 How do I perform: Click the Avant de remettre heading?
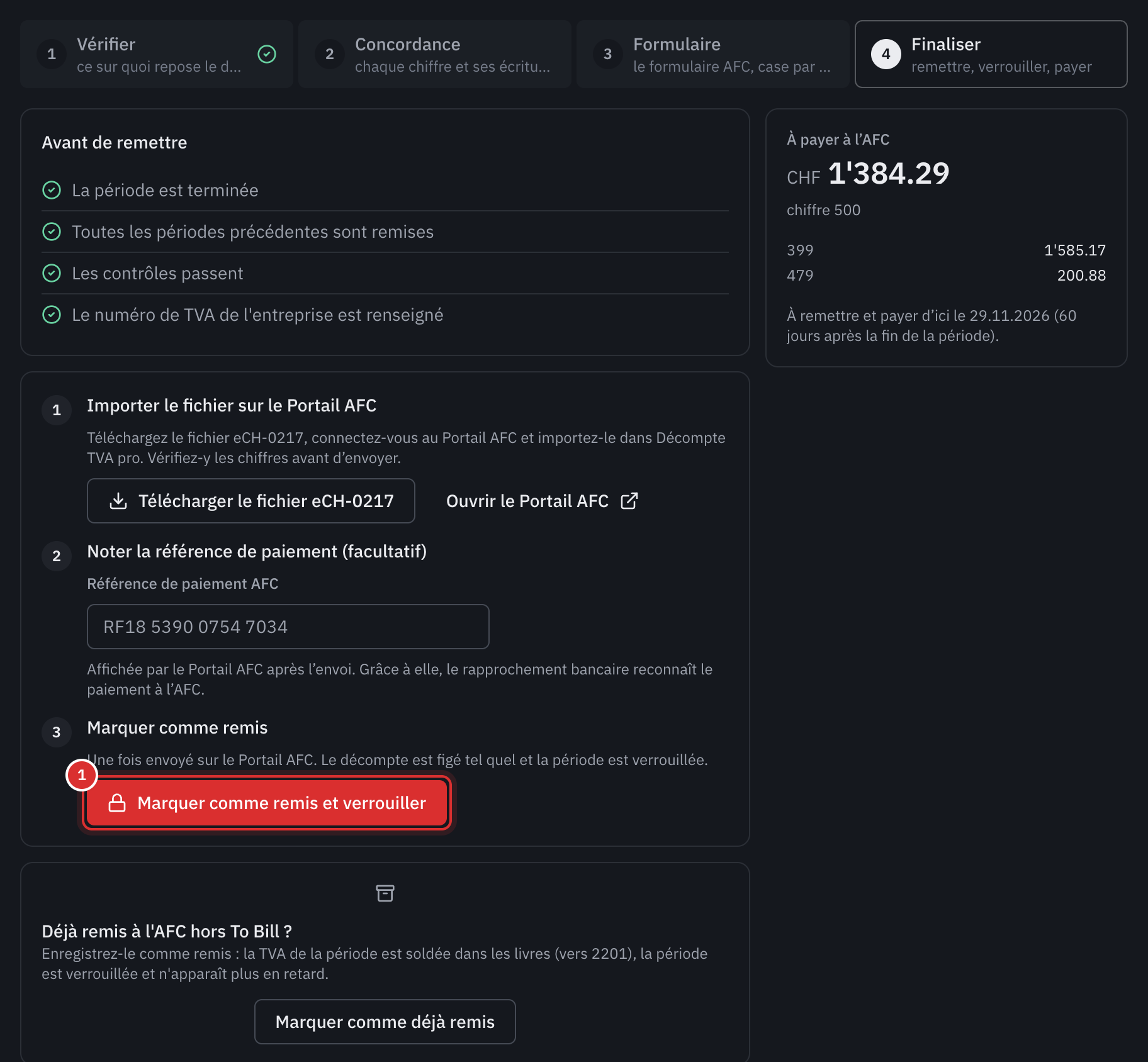point(115,143)
